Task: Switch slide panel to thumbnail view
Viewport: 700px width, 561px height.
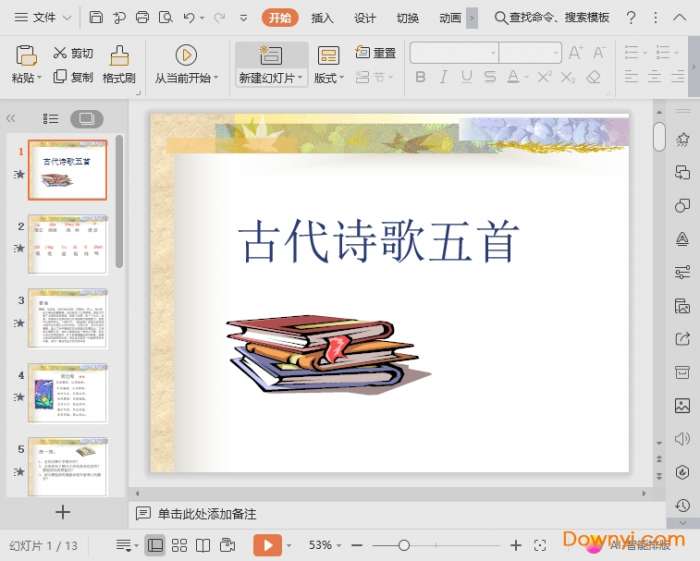Action: click(87, 119)
